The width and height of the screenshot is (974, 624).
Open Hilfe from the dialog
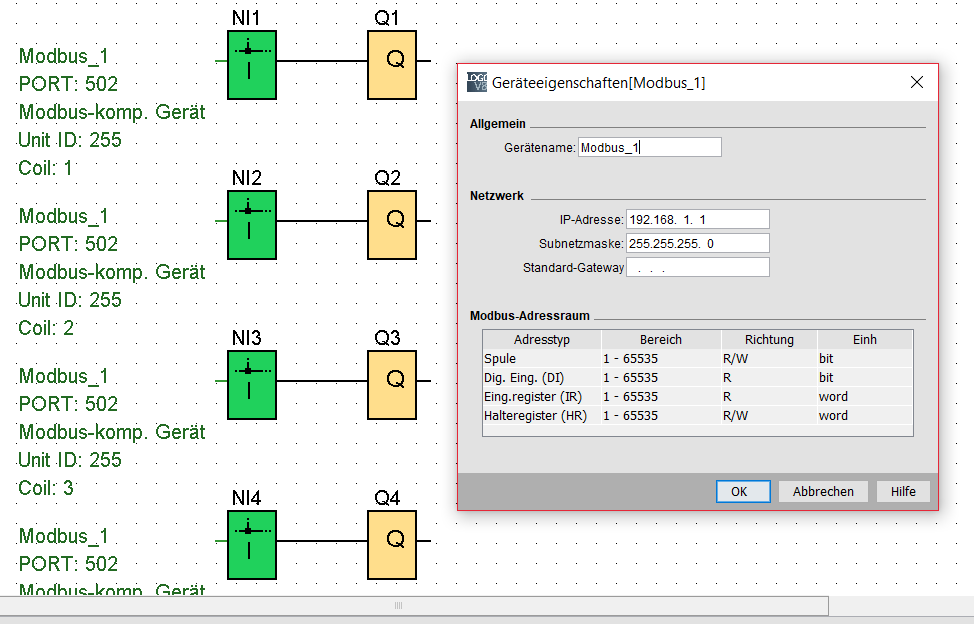tap(903, 491)
